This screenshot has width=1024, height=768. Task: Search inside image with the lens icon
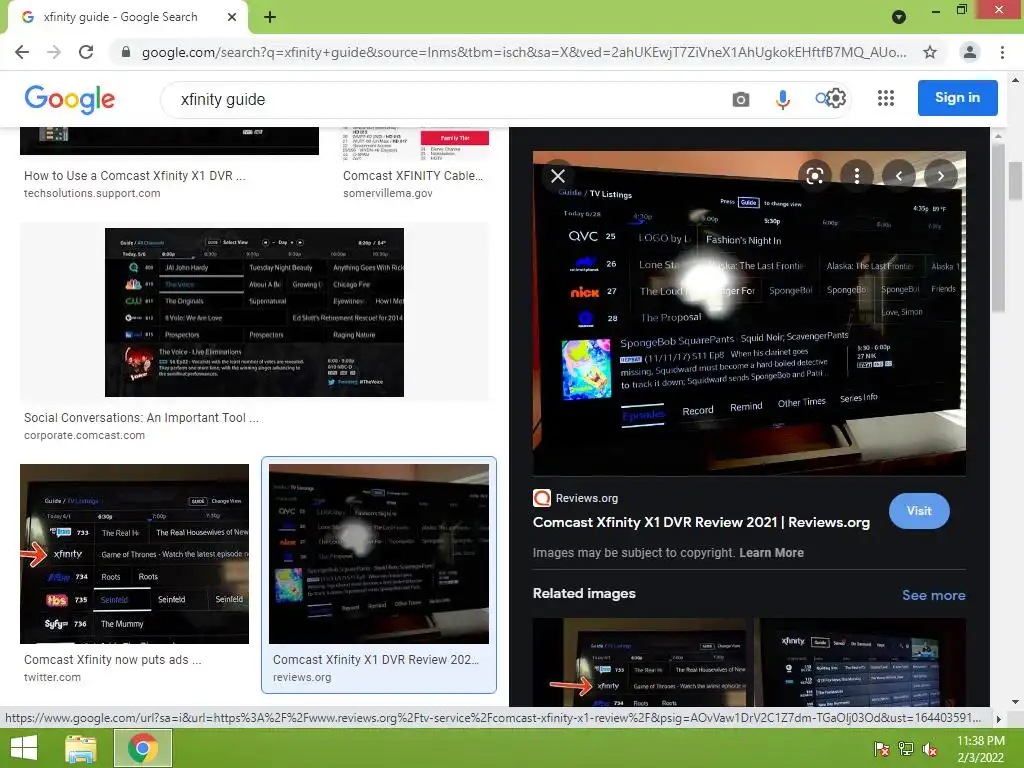(814, 176)
